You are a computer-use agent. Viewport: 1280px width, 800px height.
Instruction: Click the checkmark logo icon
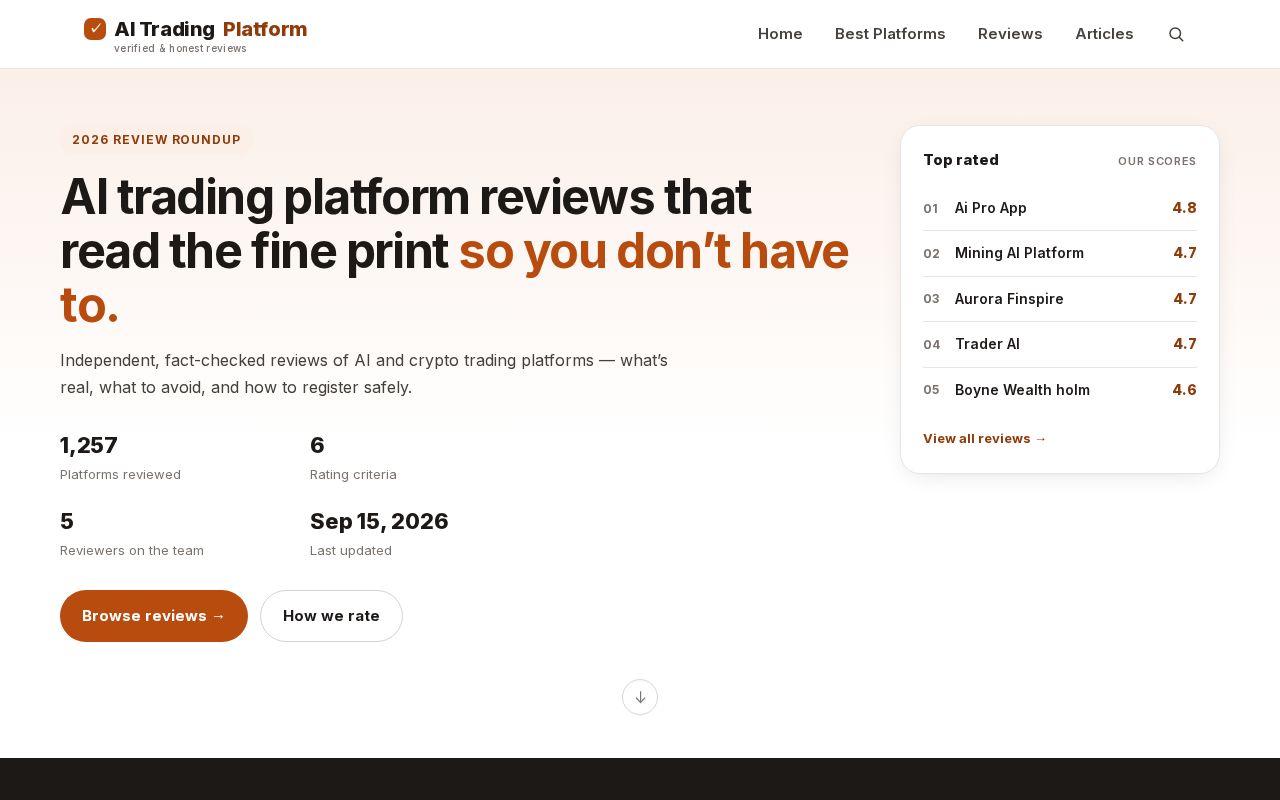coord(95,29)
